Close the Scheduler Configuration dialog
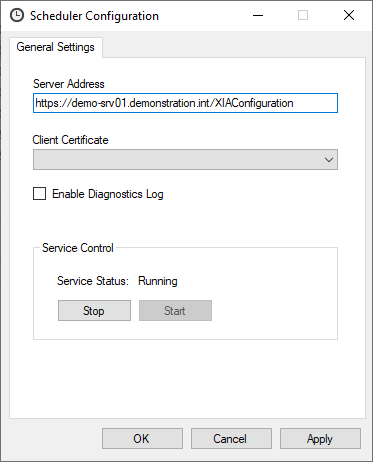This screenshot has height=462, width=373. (x=349, y=15)
